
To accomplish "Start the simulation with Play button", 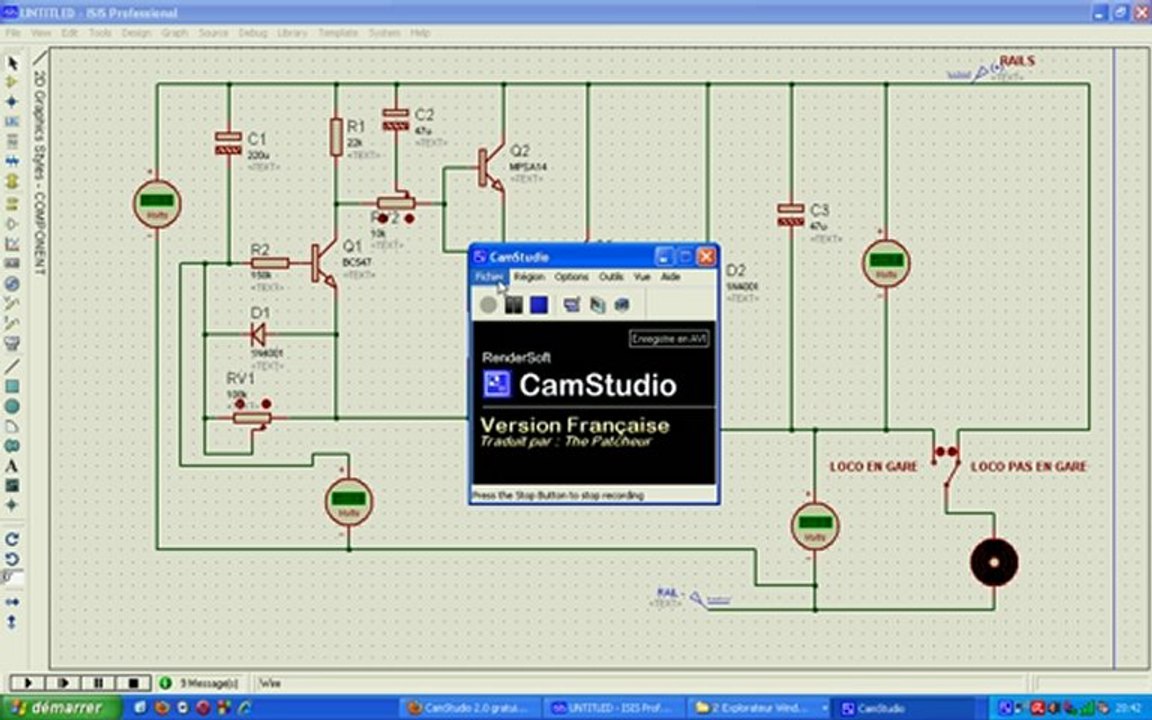I will pos(28,683).
